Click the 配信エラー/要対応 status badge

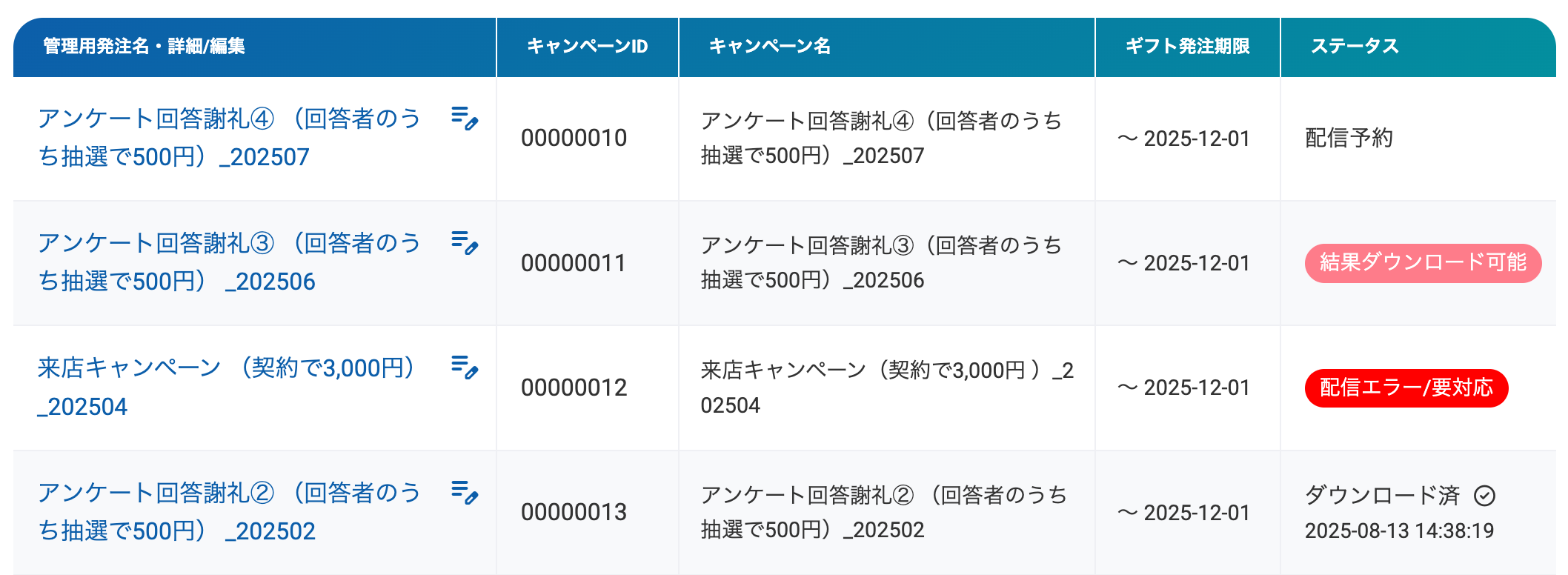[1406, 388]
